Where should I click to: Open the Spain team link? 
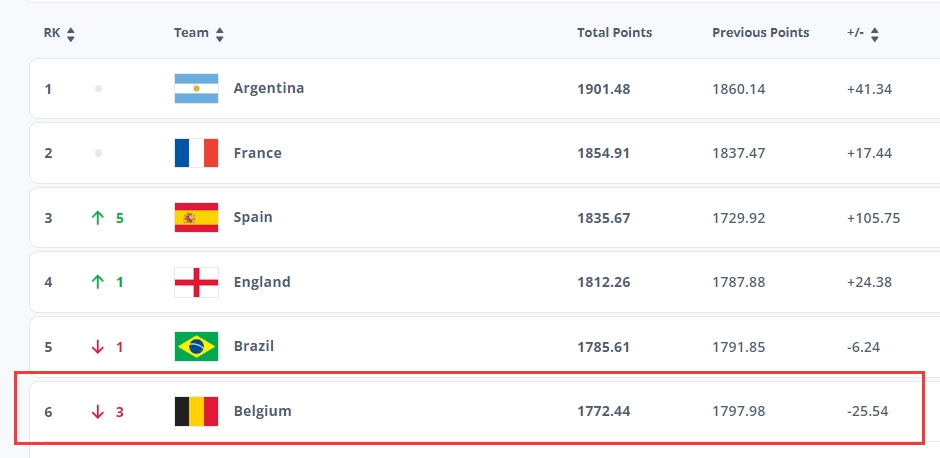(x=253, y=217)
